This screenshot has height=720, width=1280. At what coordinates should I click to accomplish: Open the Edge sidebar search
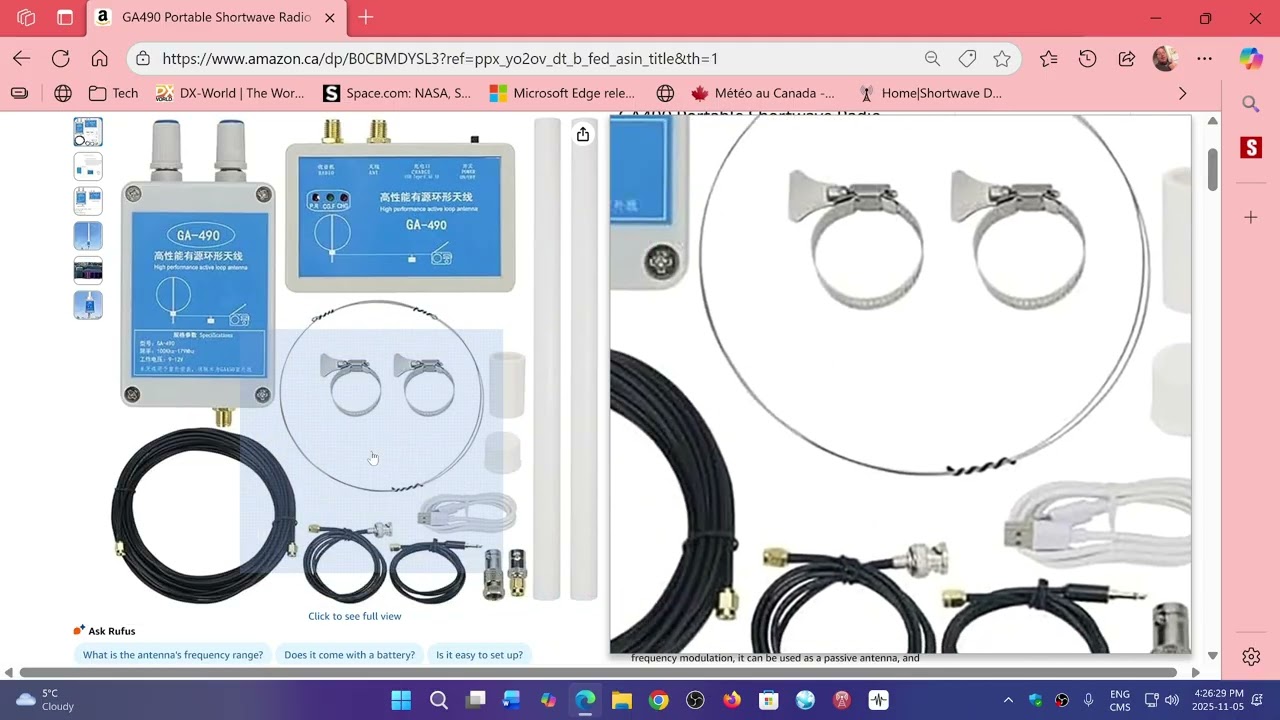pos(1251,104)
